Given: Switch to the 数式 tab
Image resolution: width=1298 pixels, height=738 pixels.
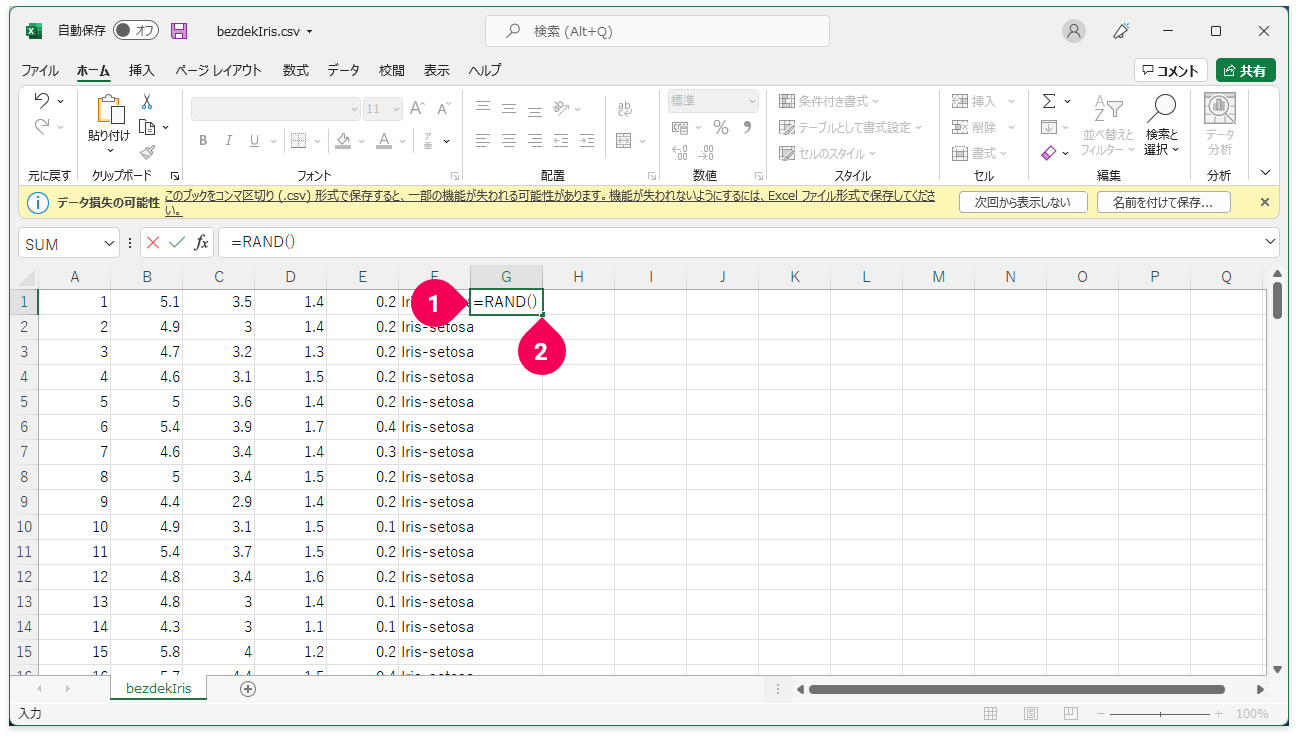Looking at the screenshot, I should (x=296, y=70).
